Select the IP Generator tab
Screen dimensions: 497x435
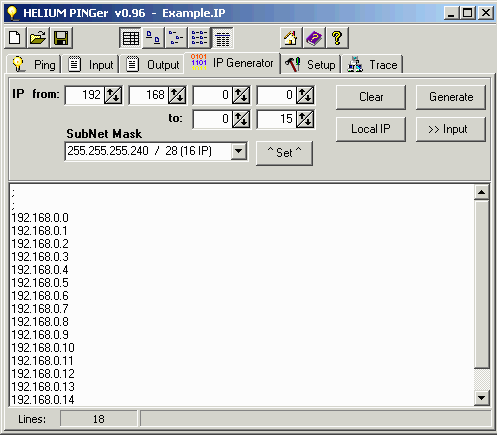pyautogui.click(x=232, y=63)
